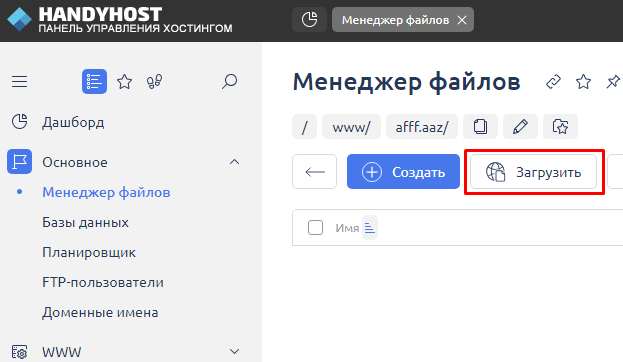The height and width of the screenshot is (362, 623).
Task: Close the Менеджер файлов tab
Action: click(462, 20)
